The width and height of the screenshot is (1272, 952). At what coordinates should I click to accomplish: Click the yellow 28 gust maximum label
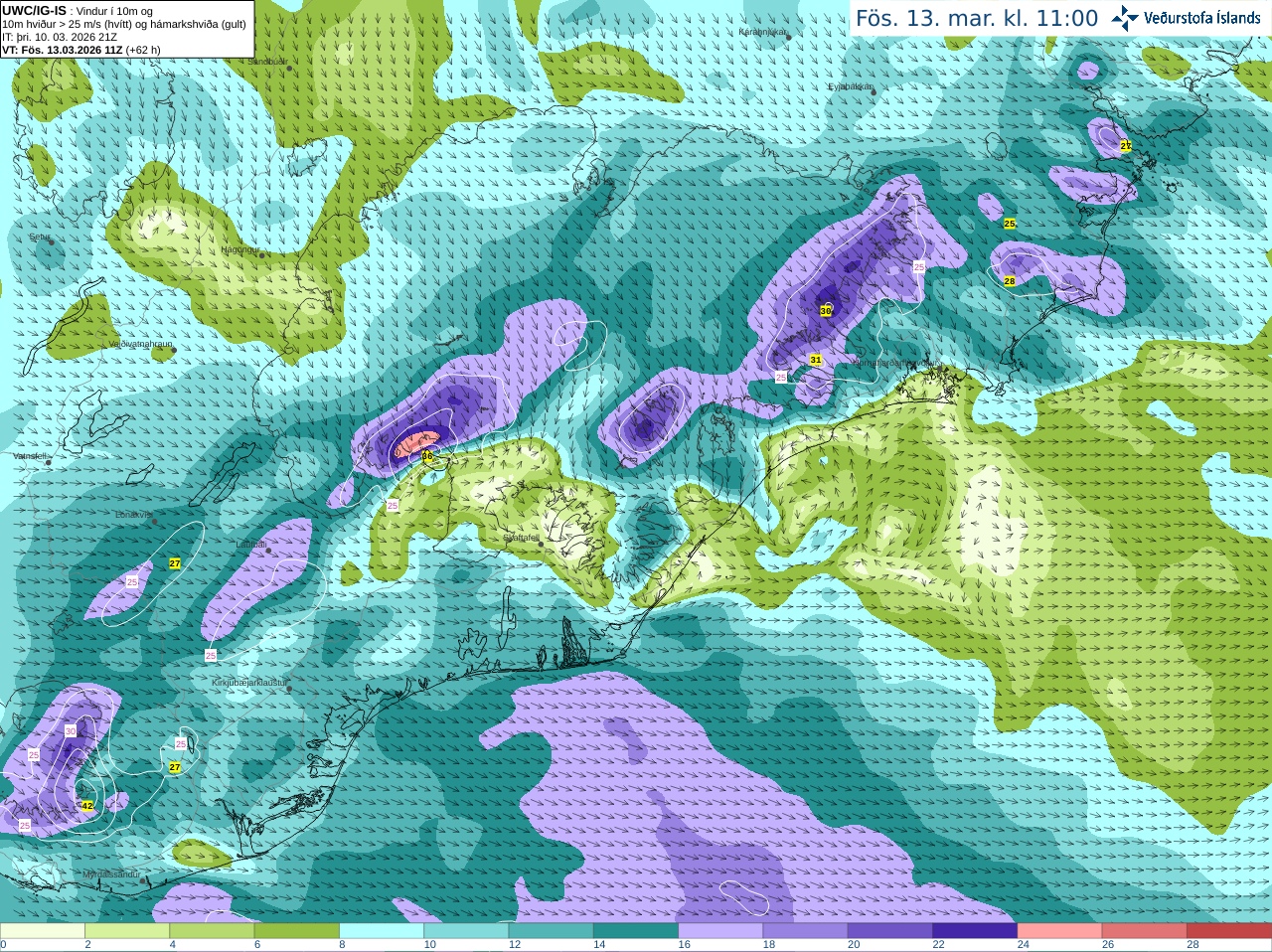1010,281
